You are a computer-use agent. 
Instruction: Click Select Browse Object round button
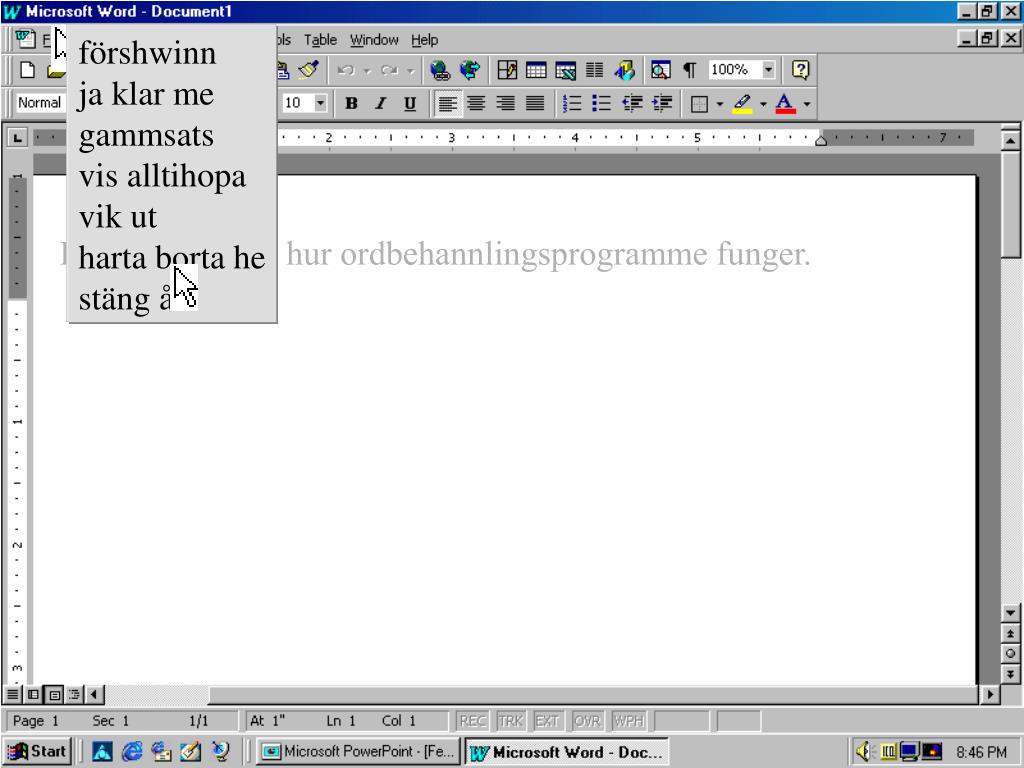click(1010, 654)
